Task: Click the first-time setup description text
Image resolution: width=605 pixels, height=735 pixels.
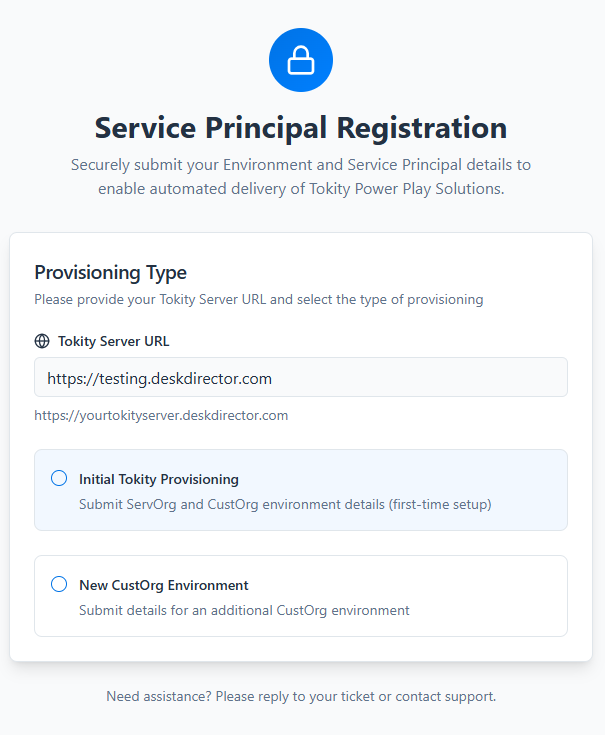Action: click(x=285, y=504)
